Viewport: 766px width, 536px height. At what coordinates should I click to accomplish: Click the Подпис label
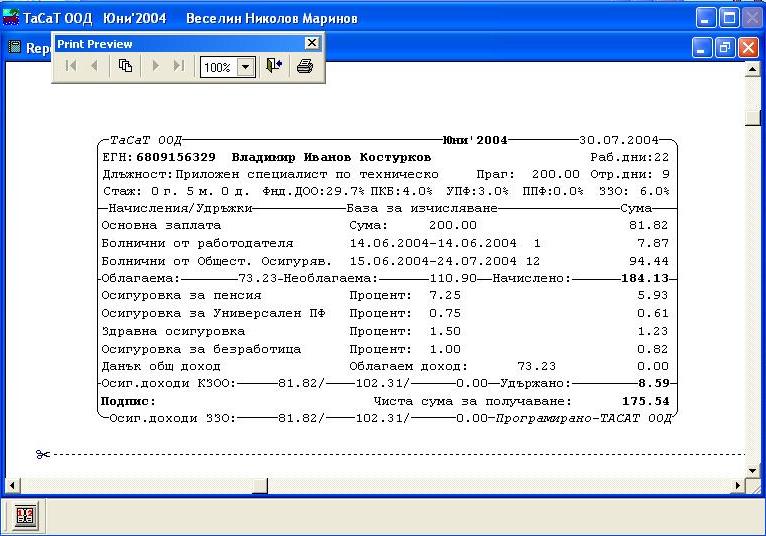pos(128,402)
